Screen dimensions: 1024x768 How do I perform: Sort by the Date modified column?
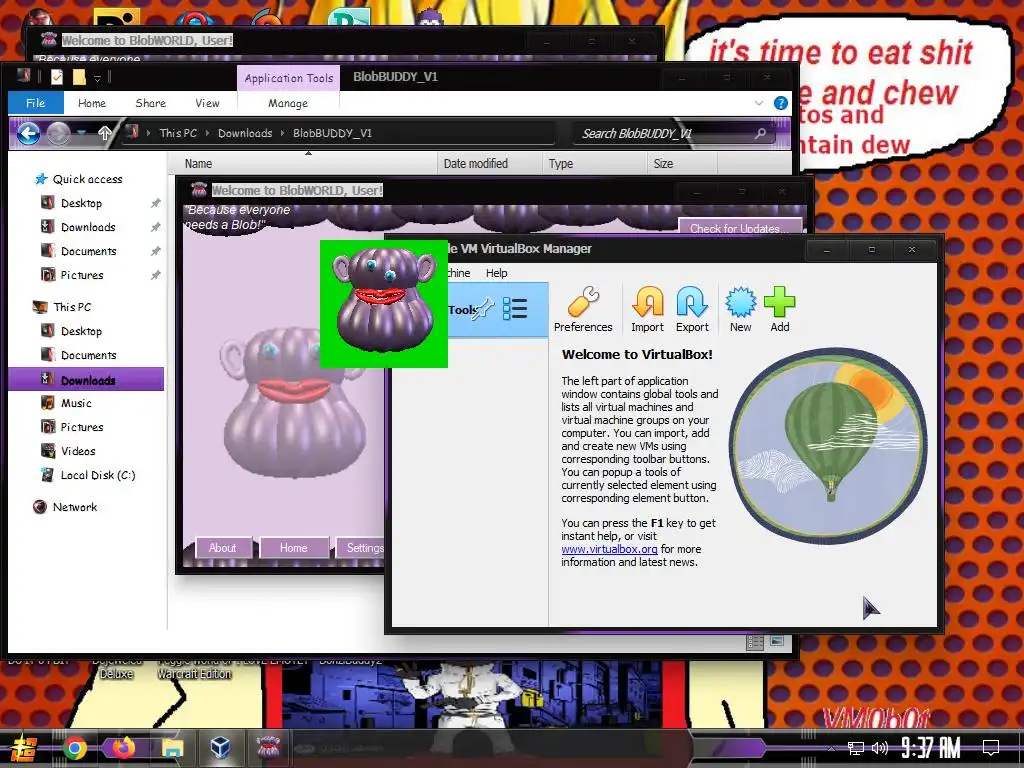[490, 163]
